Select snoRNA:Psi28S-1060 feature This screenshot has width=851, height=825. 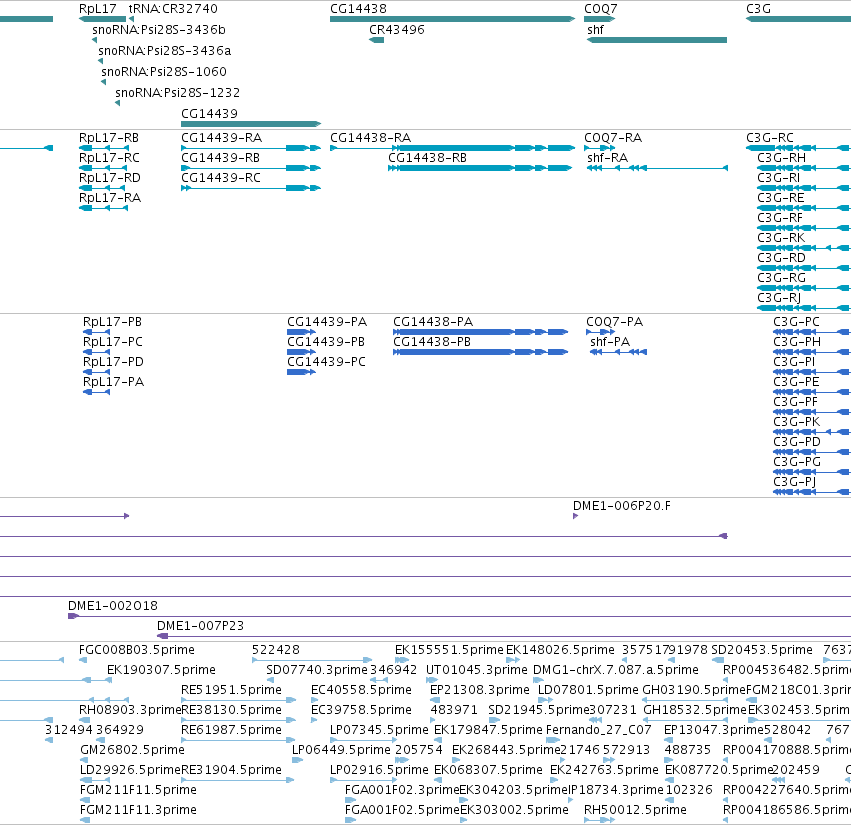point(103,82)
